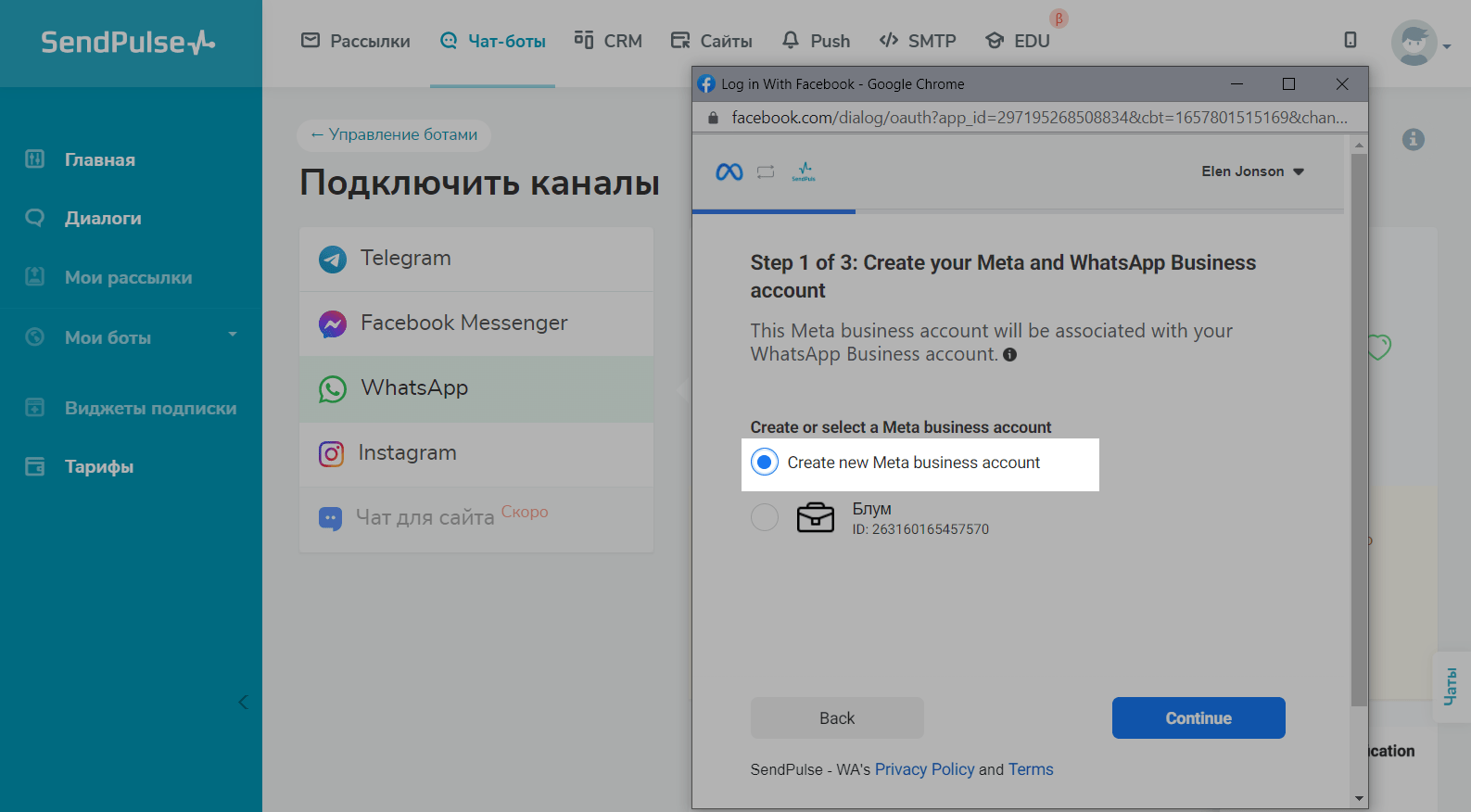Click the Back button
The image size is (1471, 812).
point(837,718)
